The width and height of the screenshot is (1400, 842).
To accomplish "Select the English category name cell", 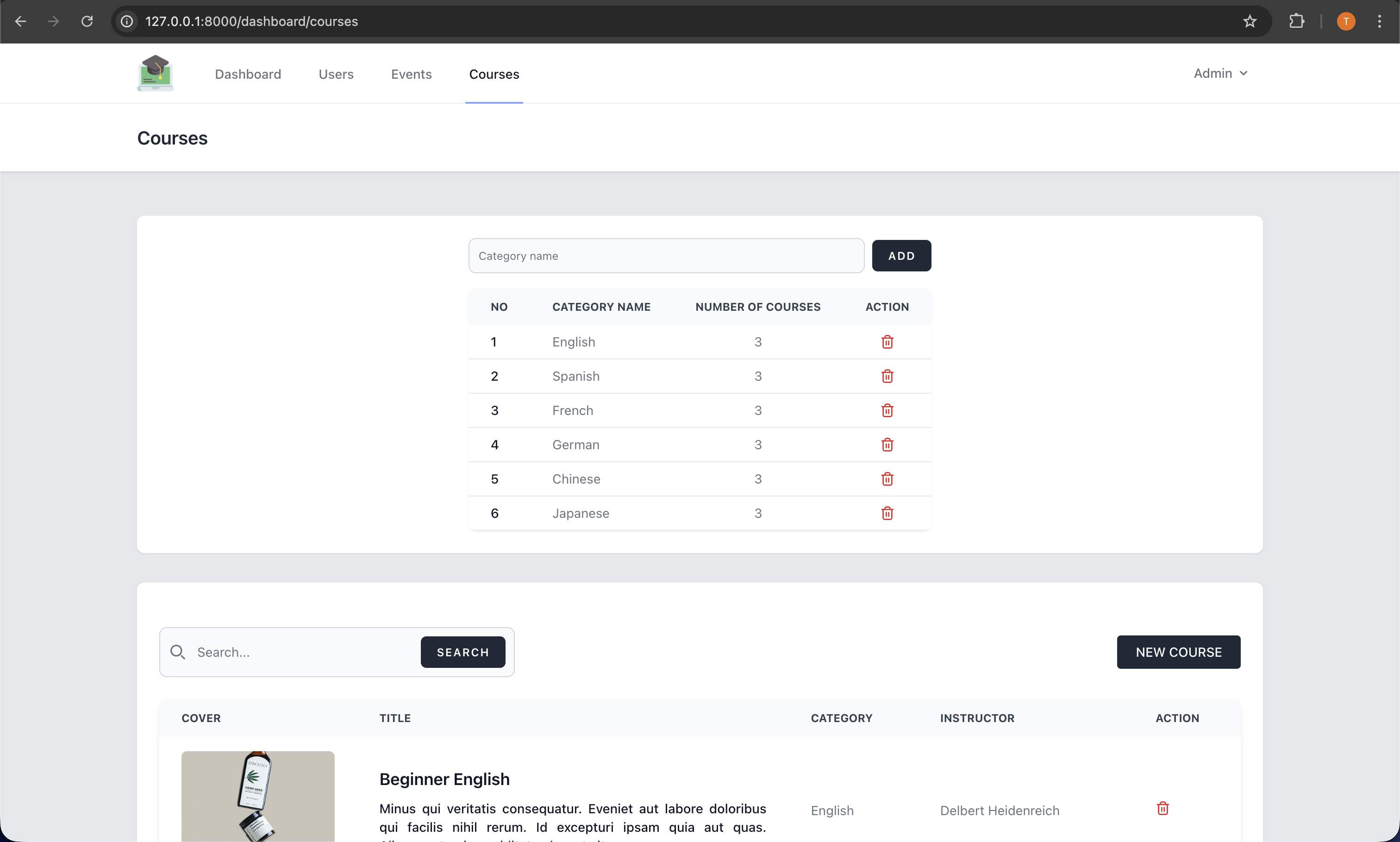I will click(573, 341).
